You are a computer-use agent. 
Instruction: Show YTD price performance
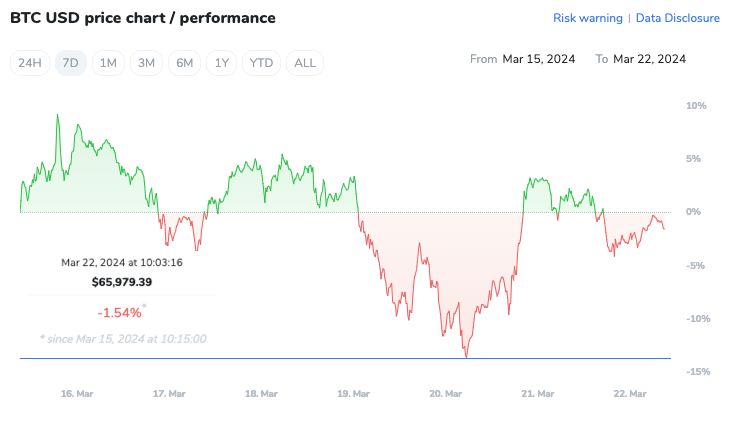click(261, 63)
